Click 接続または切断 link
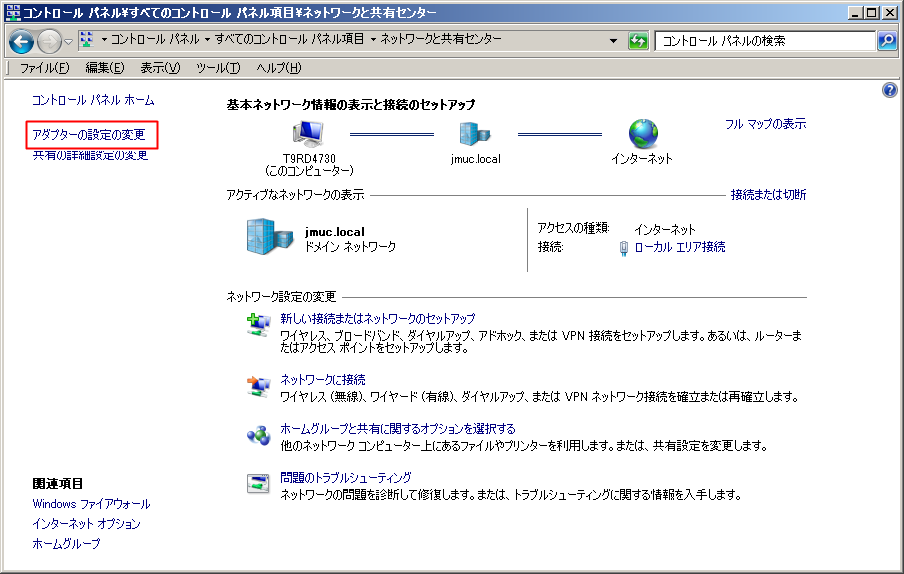The width and height of the screenshot is (904, 574). pyautogui.click(x=768, y=195)
